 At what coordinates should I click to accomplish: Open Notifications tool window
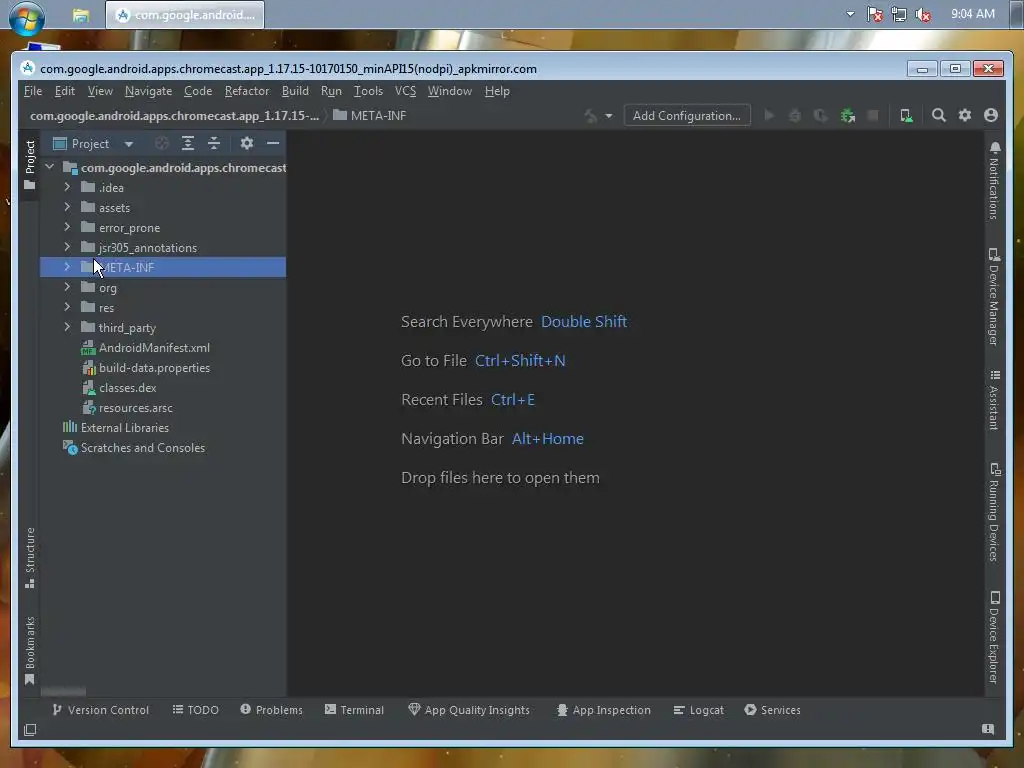tap(994, 180)
